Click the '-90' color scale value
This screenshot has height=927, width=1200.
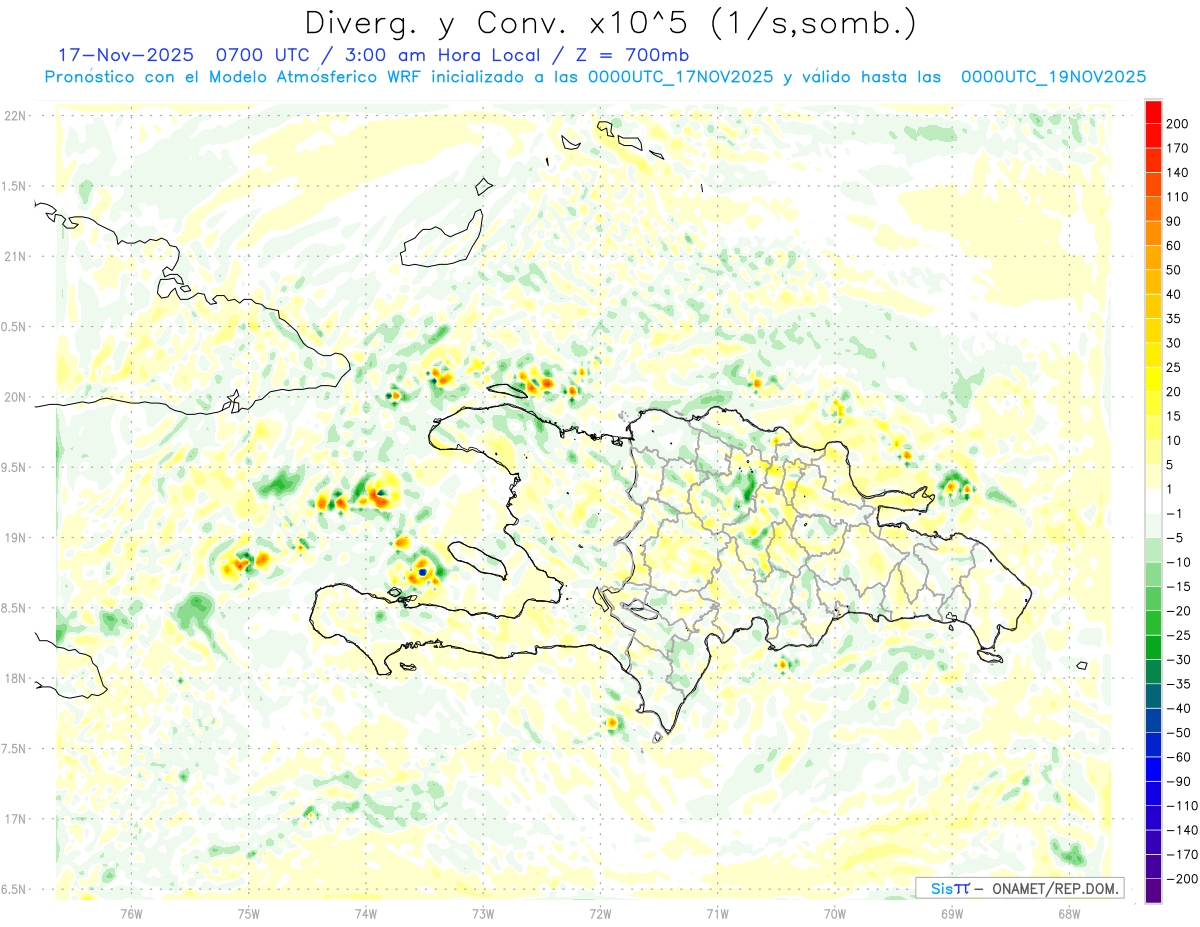pyautogui.click(x=1179, y=782)
